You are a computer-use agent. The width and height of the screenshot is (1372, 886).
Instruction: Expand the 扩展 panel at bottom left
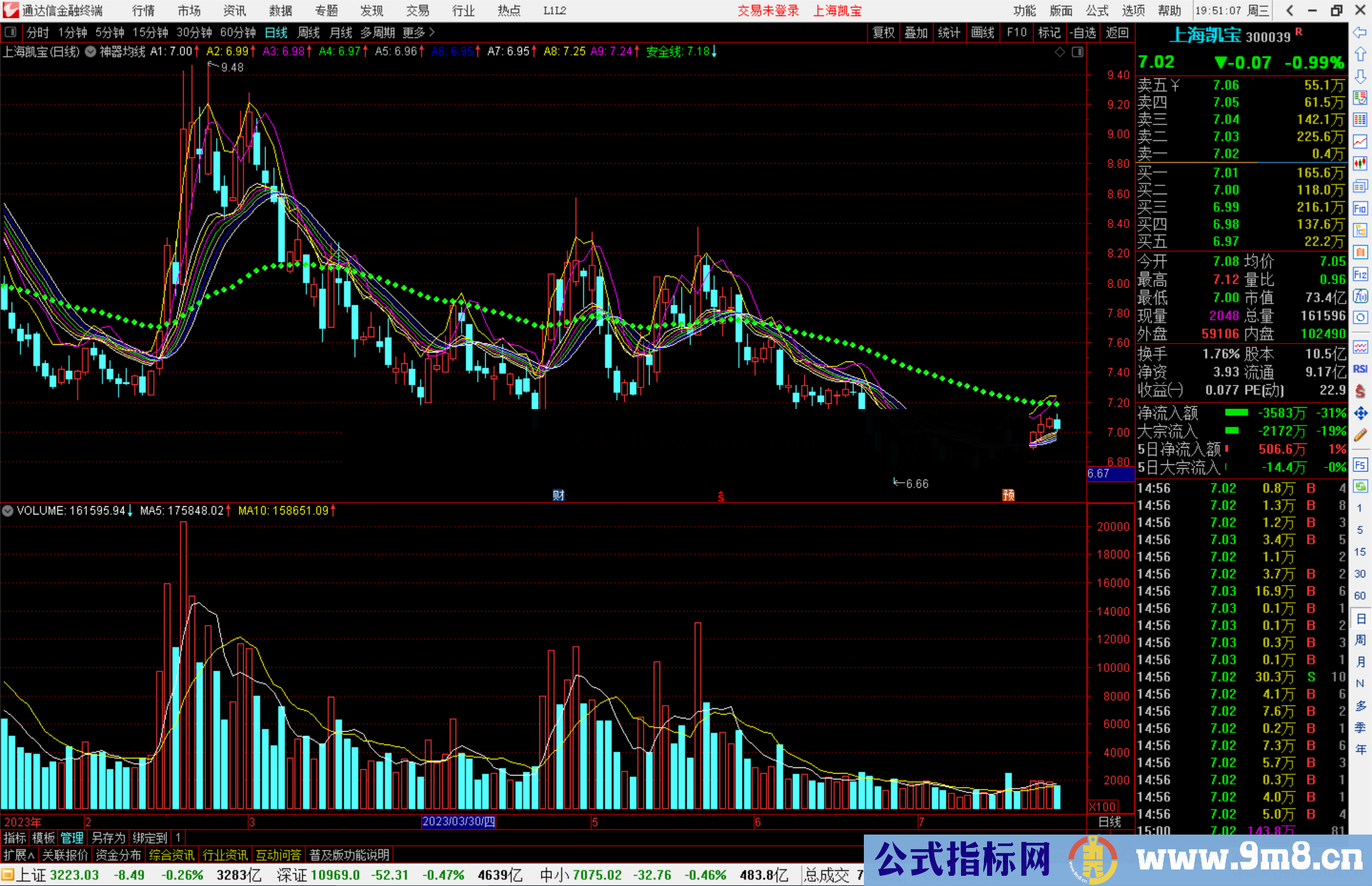(19, 855)
